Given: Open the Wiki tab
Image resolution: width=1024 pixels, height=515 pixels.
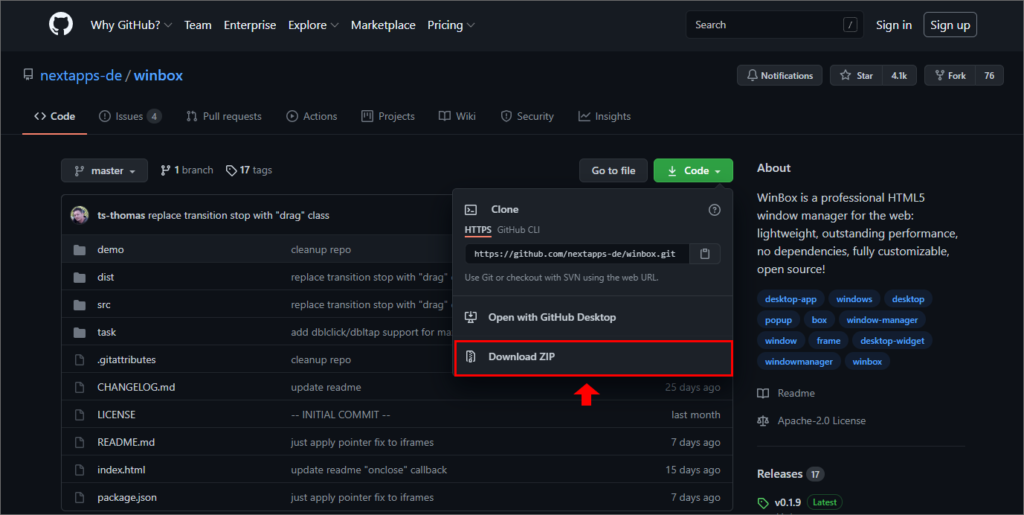Looking at the screenshot, I should coord(457,116).
